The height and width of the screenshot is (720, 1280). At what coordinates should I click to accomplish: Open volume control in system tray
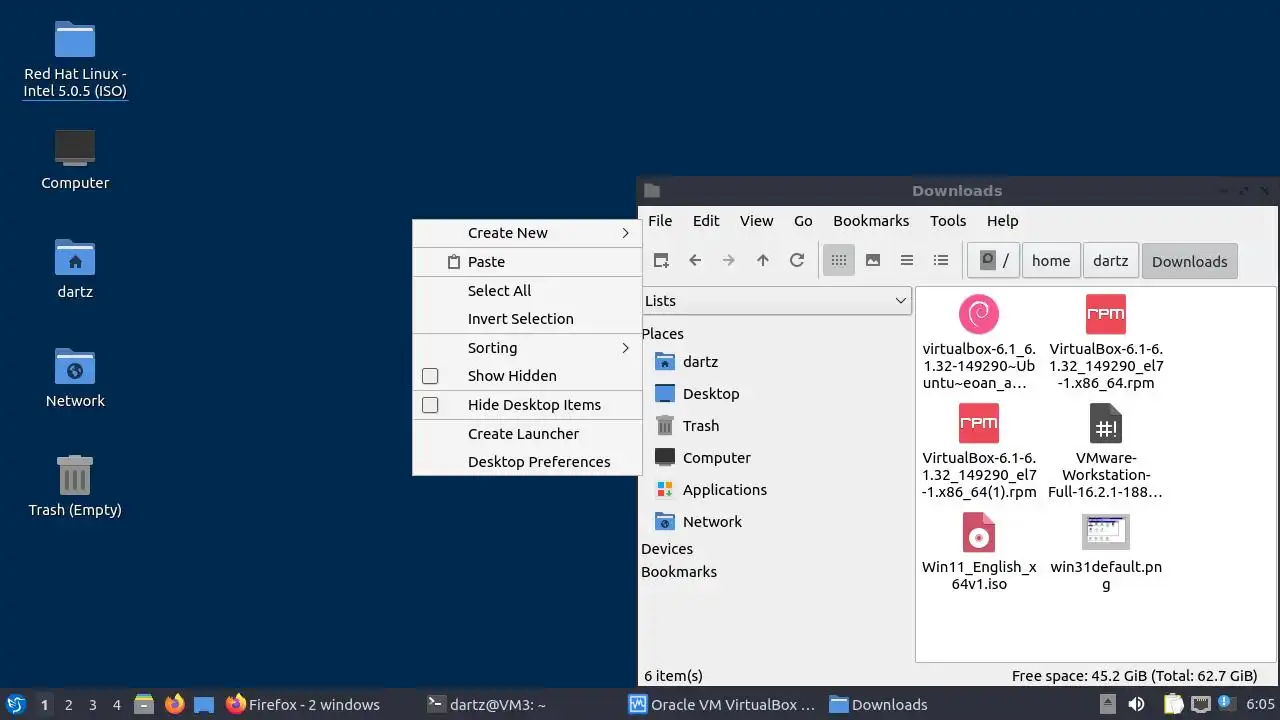[1136, 704]
